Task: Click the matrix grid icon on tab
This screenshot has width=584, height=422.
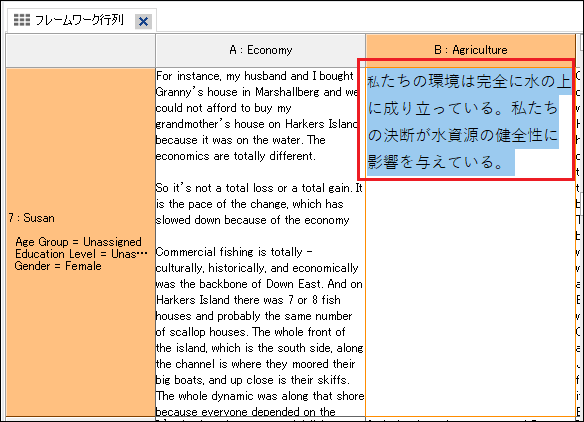Action: (22, 20)
